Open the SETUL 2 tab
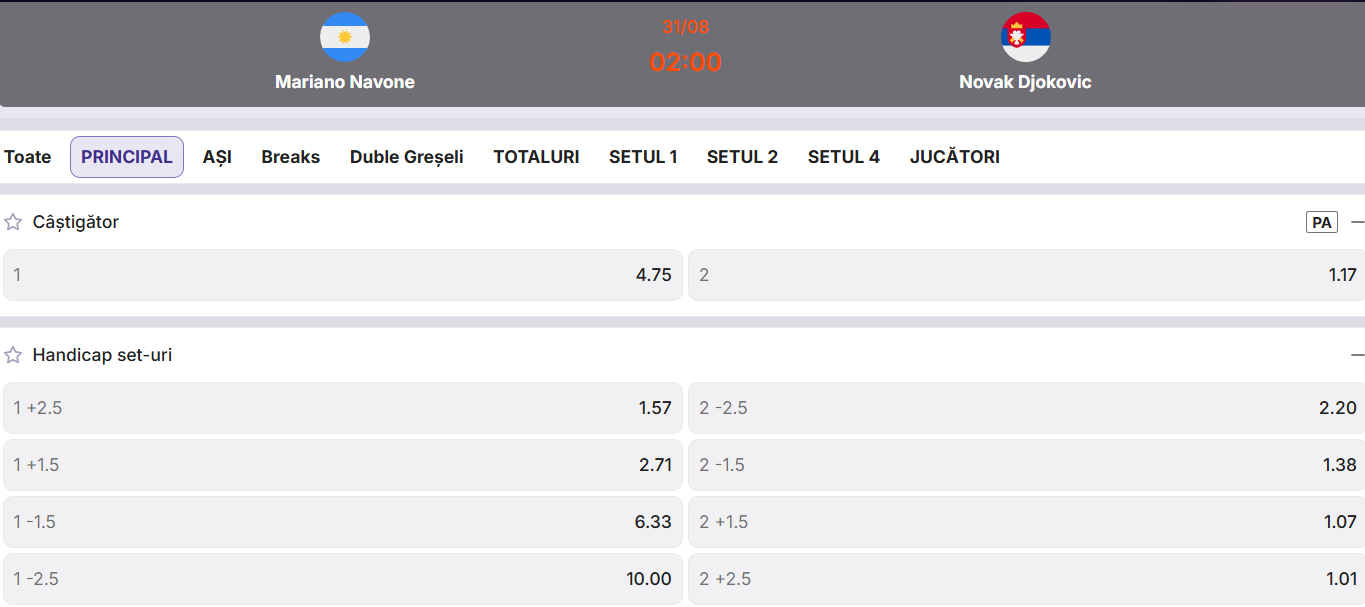Image resolution: width=1365 pixels, height=607 pixels. pos(742,157)
